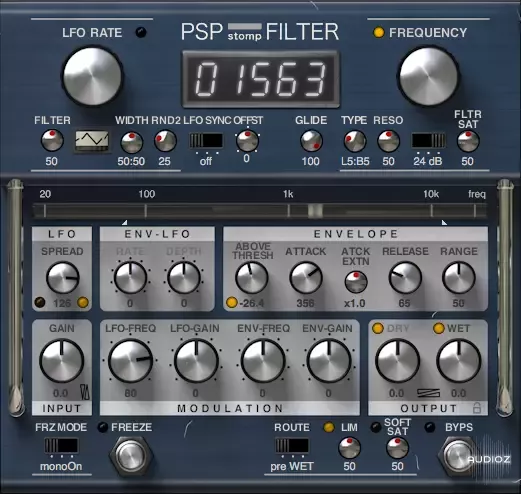The height and width of the screenshot is (494, 521).
Task: Click the 01563 digital display
Action: point(261,80)
